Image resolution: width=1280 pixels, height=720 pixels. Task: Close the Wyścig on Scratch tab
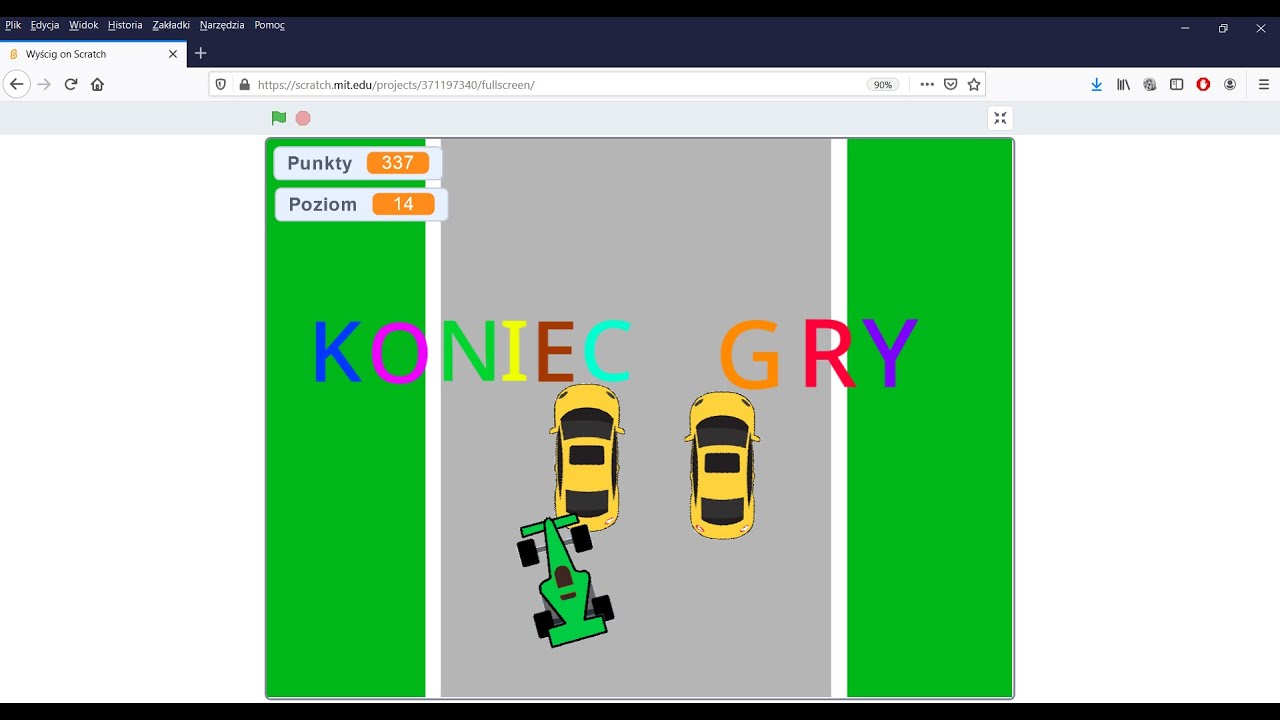click(x=173, y=54)
